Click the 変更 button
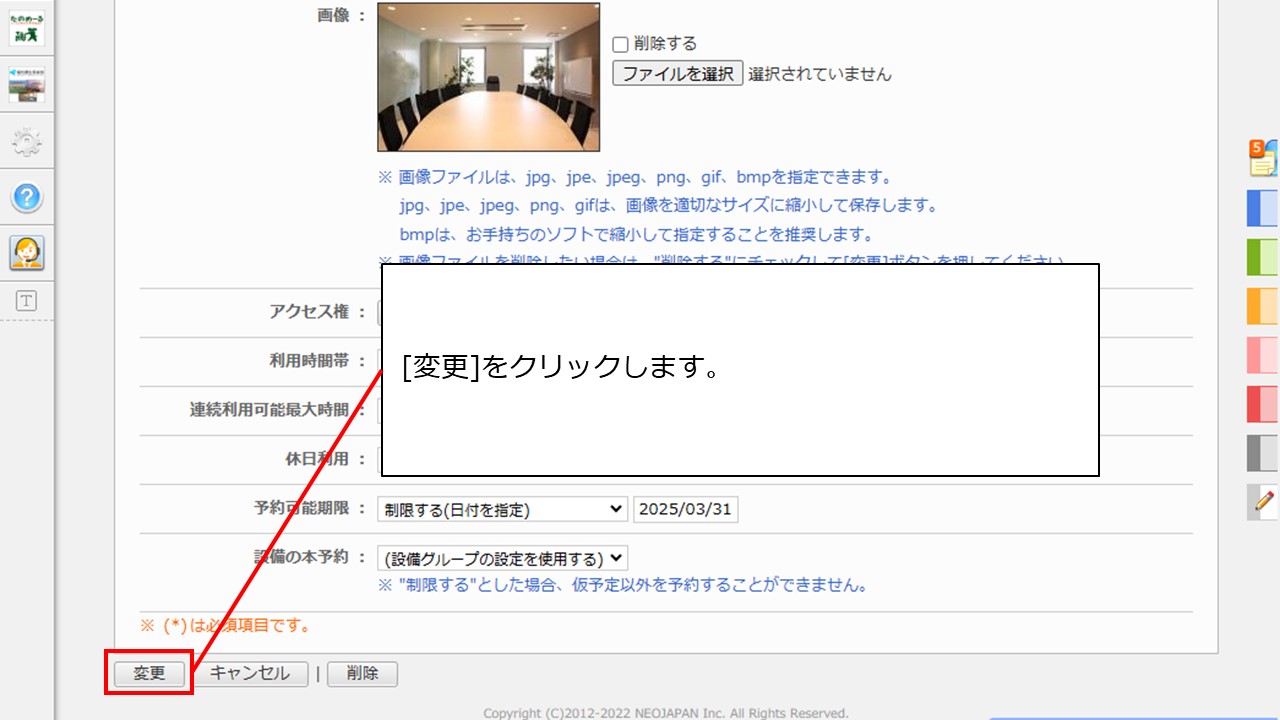This screenshot has height=720, width=1280. coord(149,674)
